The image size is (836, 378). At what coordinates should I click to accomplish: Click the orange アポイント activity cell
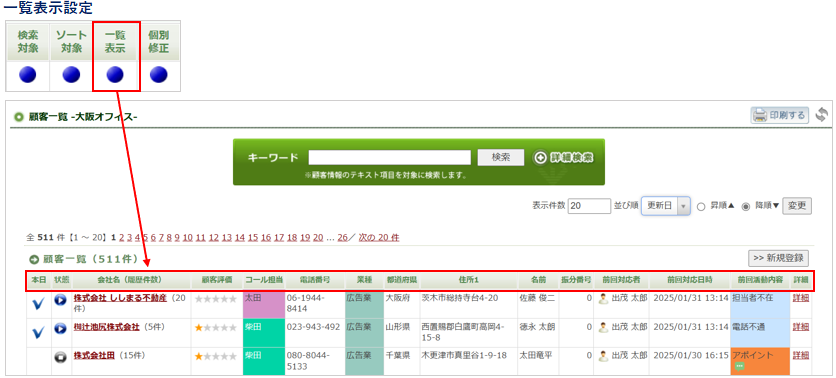(760, 361)
